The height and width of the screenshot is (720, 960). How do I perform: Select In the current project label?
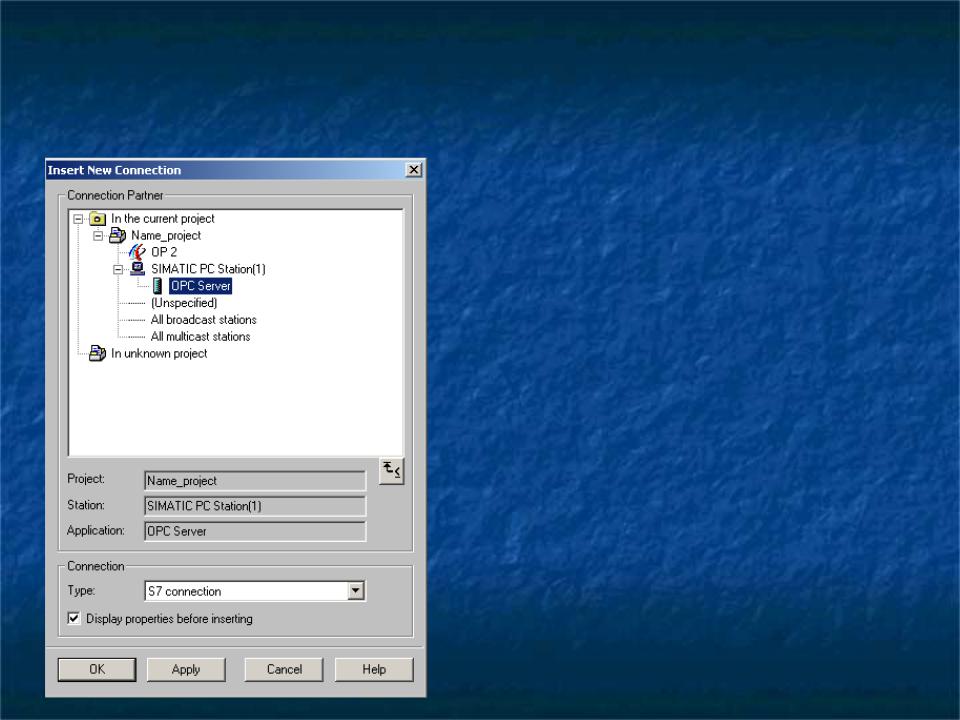coord(163,219)
